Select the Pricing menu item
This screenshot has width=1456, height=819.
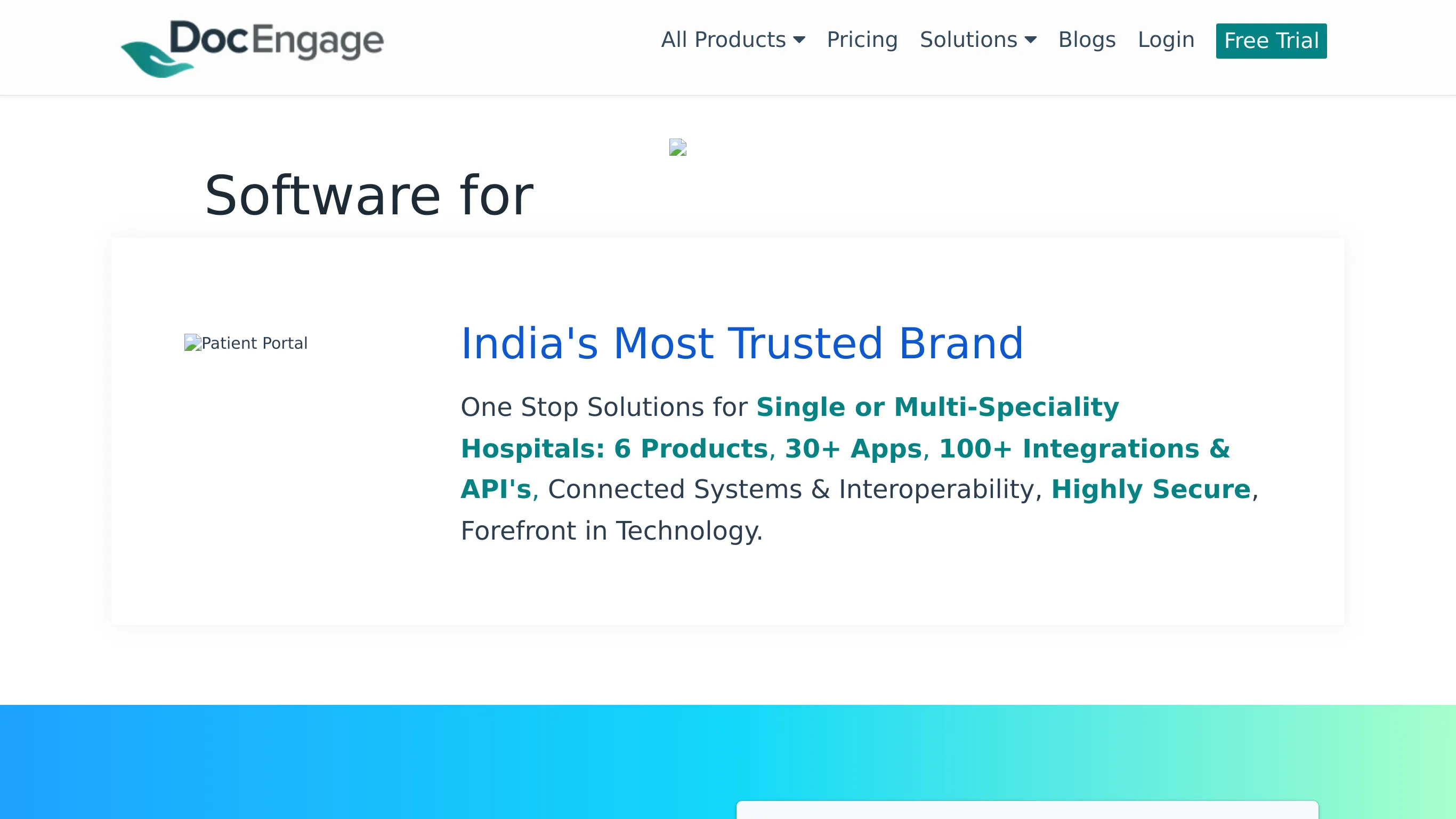[862, 40]
